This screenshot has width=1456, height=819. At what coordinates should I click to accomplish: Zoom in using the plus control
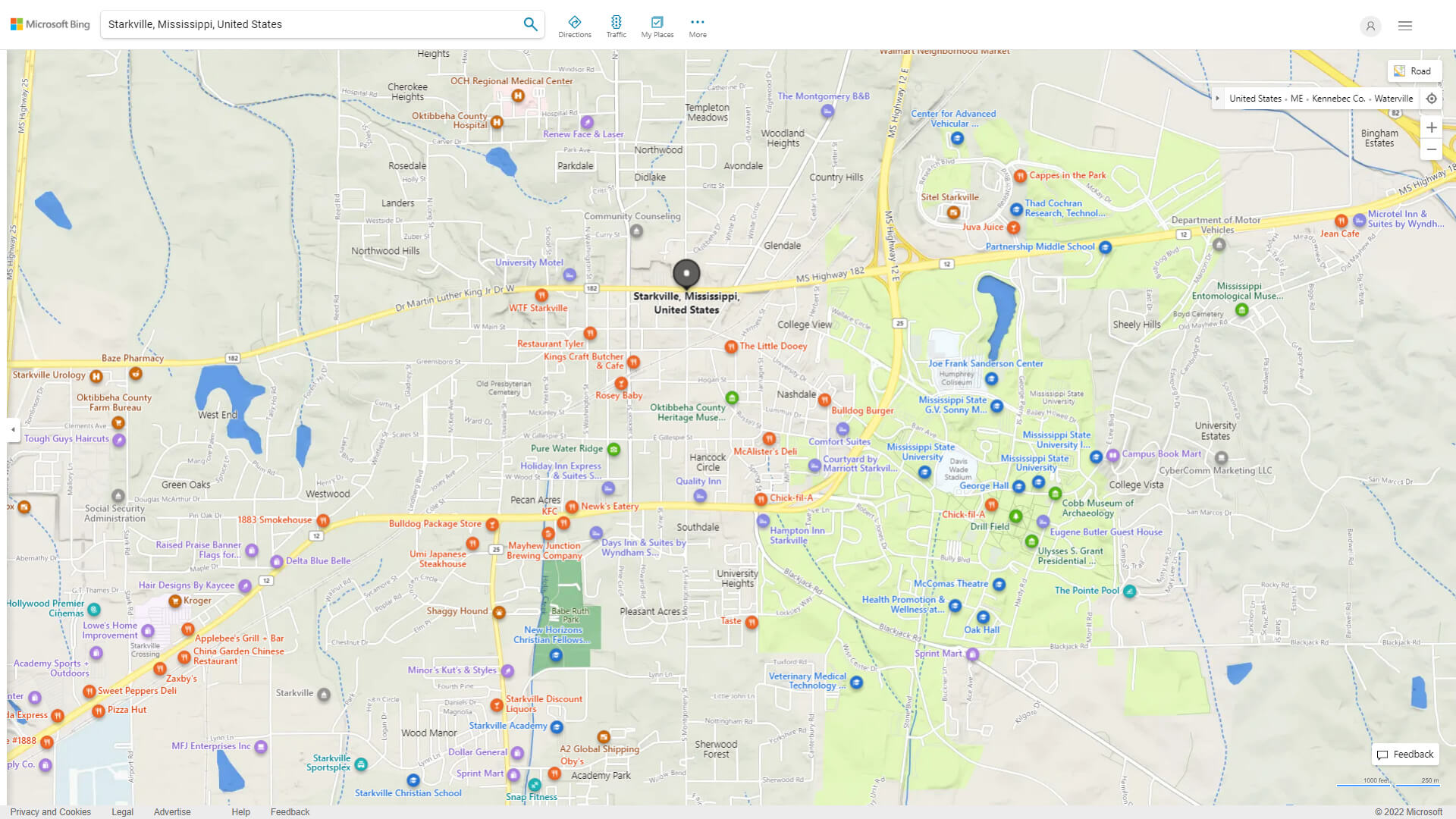(x=1432, y=127)
